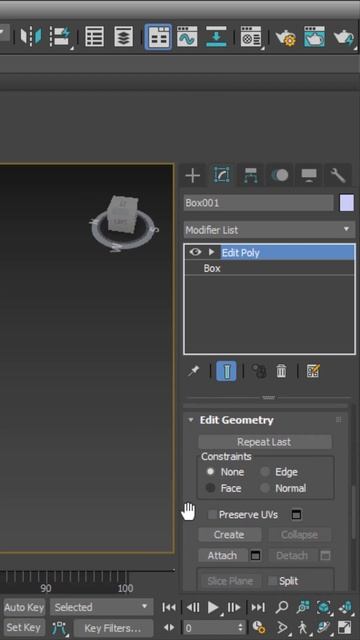Viewport: 360px width, 640px height.
Task: Click the Attach button
Action: [222, 556]
